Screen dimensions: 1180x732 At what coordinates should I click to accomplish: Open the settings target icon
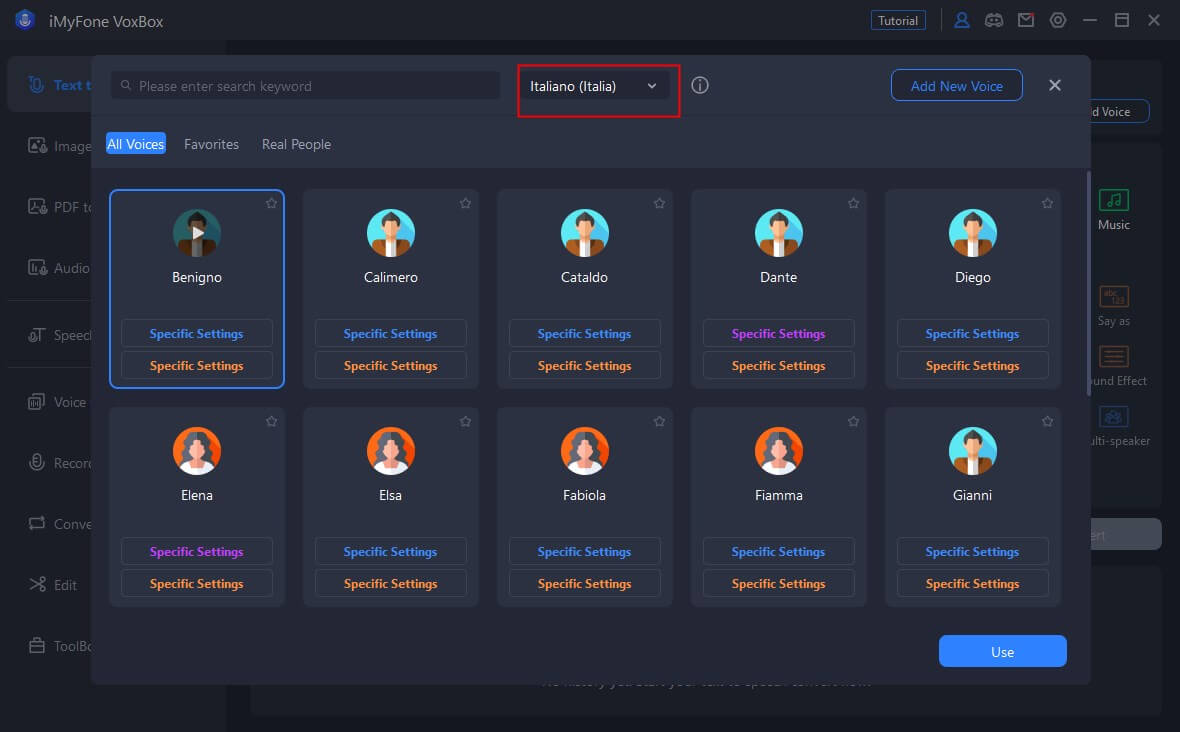pos(1058,20)
